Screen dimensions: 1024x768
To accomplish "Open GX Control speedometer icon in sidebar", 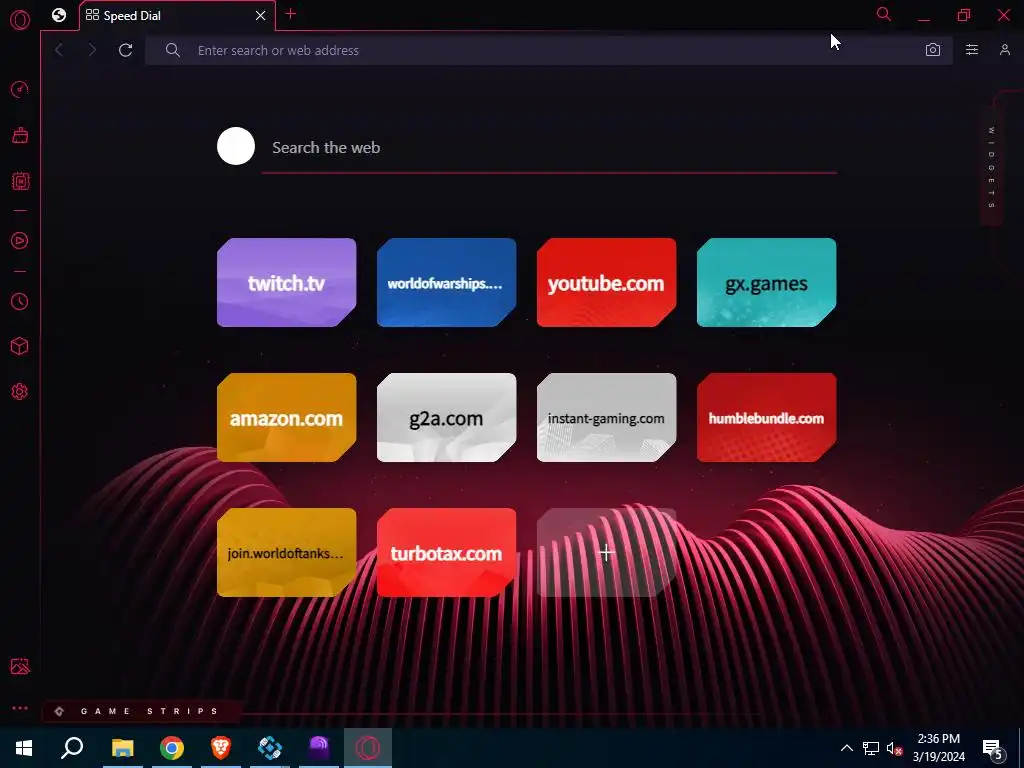I will point(20,89).
